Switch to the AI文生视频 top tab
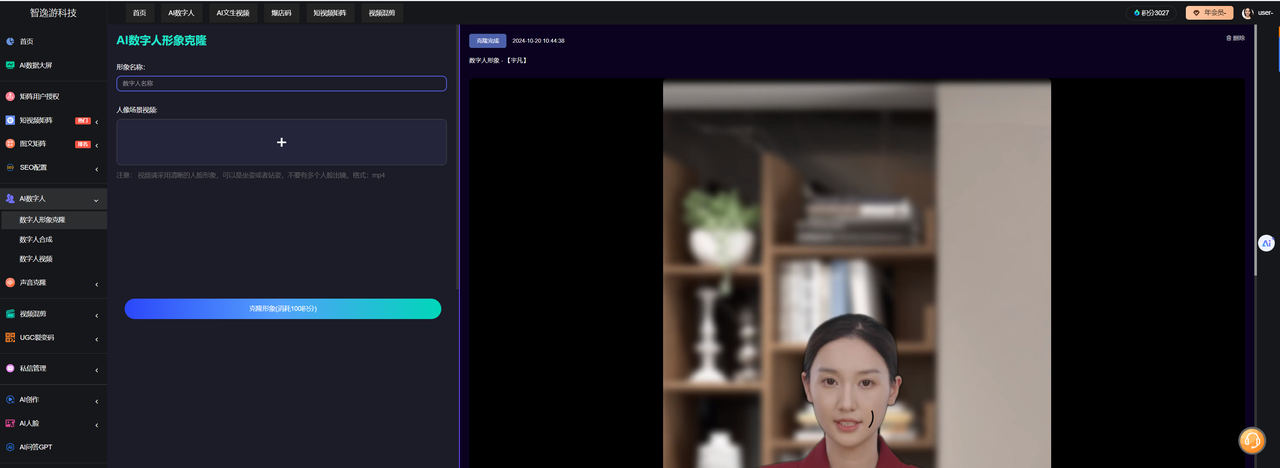 (234, 13)
